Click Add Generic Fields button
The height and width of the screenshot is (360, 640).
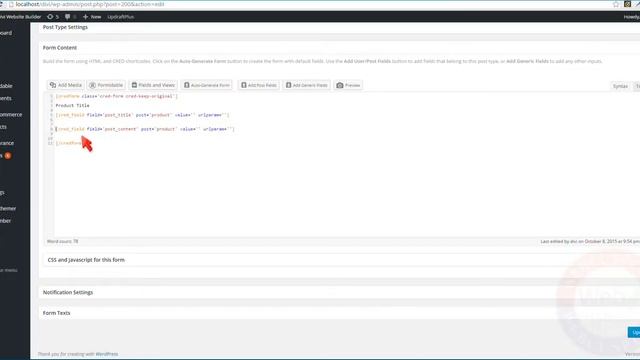[307, 85]
